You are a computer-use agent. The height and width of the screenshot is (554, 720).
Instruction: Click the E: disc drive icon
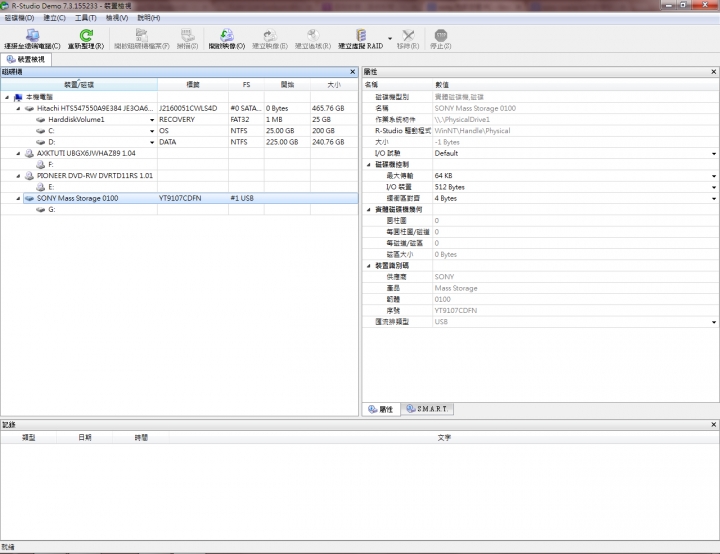40,187
